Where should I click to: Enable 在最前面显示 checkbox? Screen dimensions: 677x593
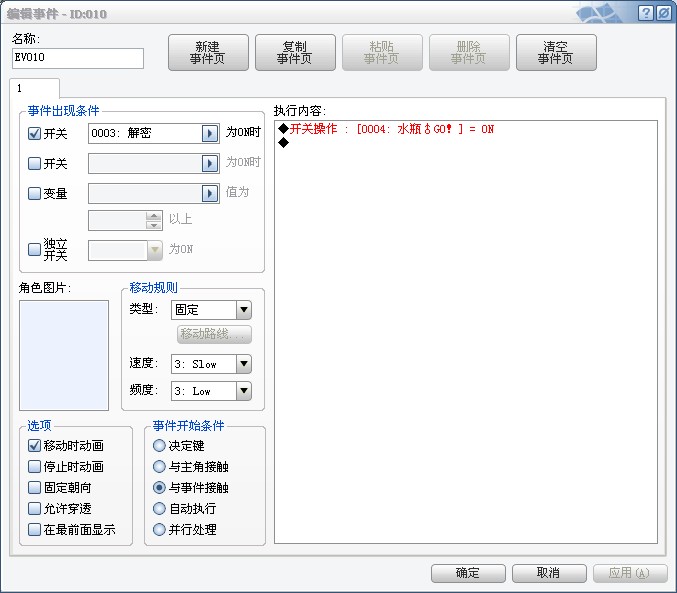click(x=34, y=529)
